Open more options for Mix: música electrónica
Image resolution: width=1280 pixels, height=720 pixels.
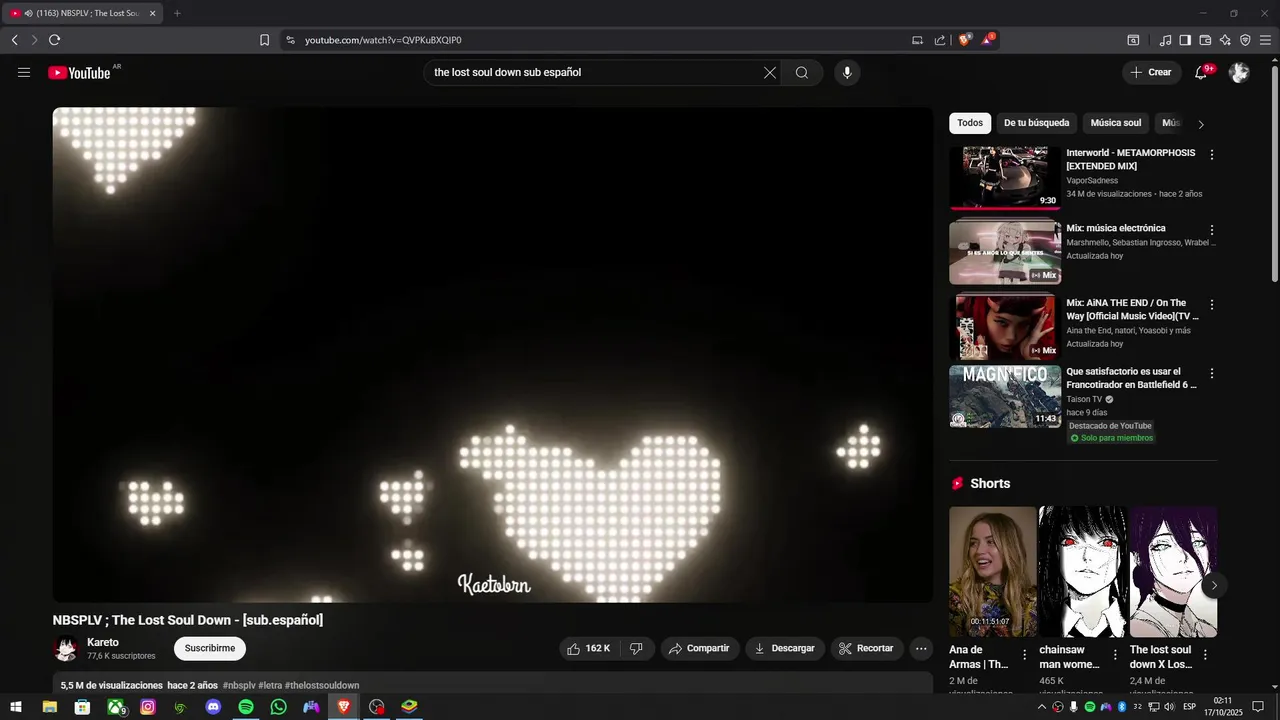coord(1212,230)
